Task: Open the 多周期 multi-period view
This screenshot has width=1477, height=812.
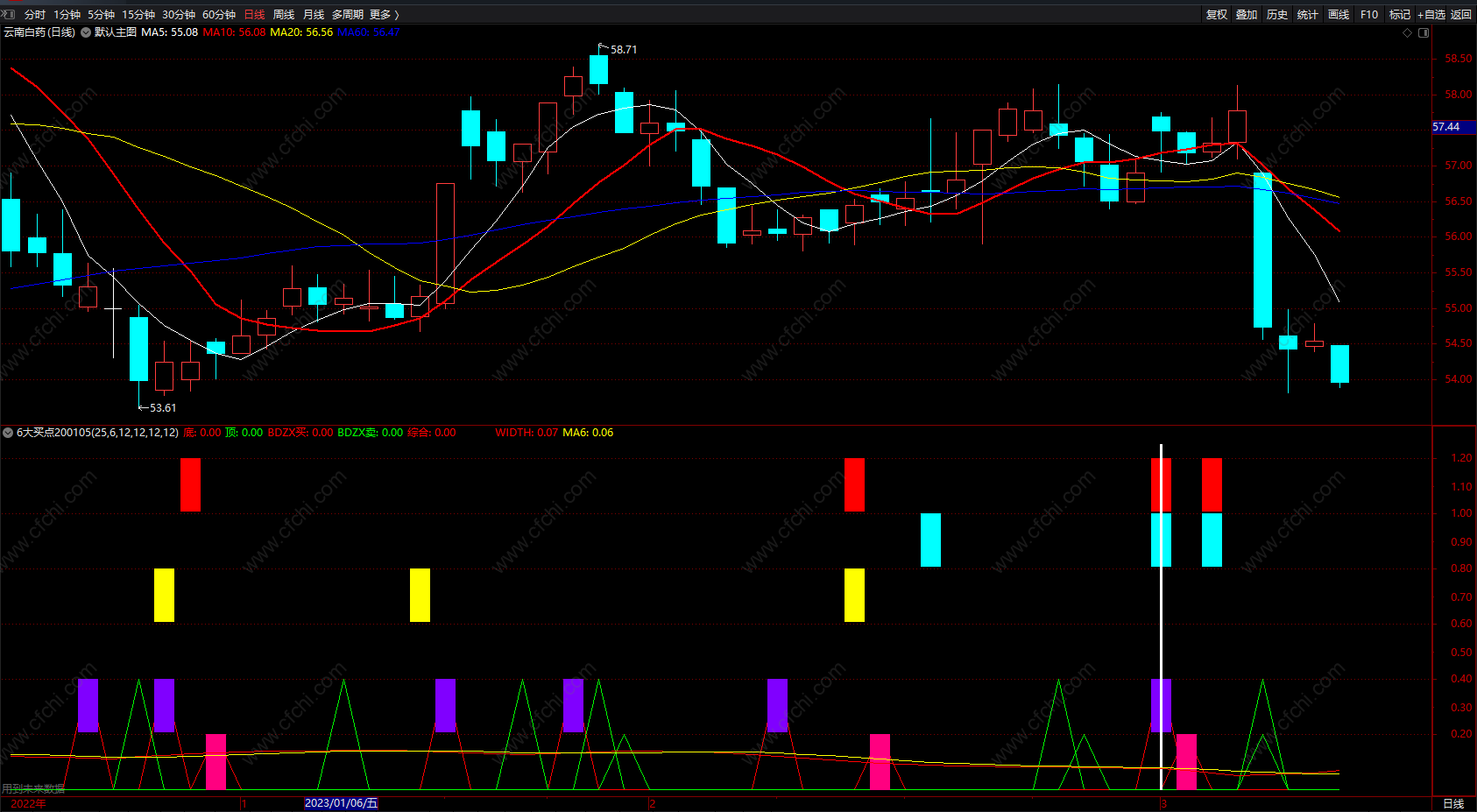Action: click(348, 15)
